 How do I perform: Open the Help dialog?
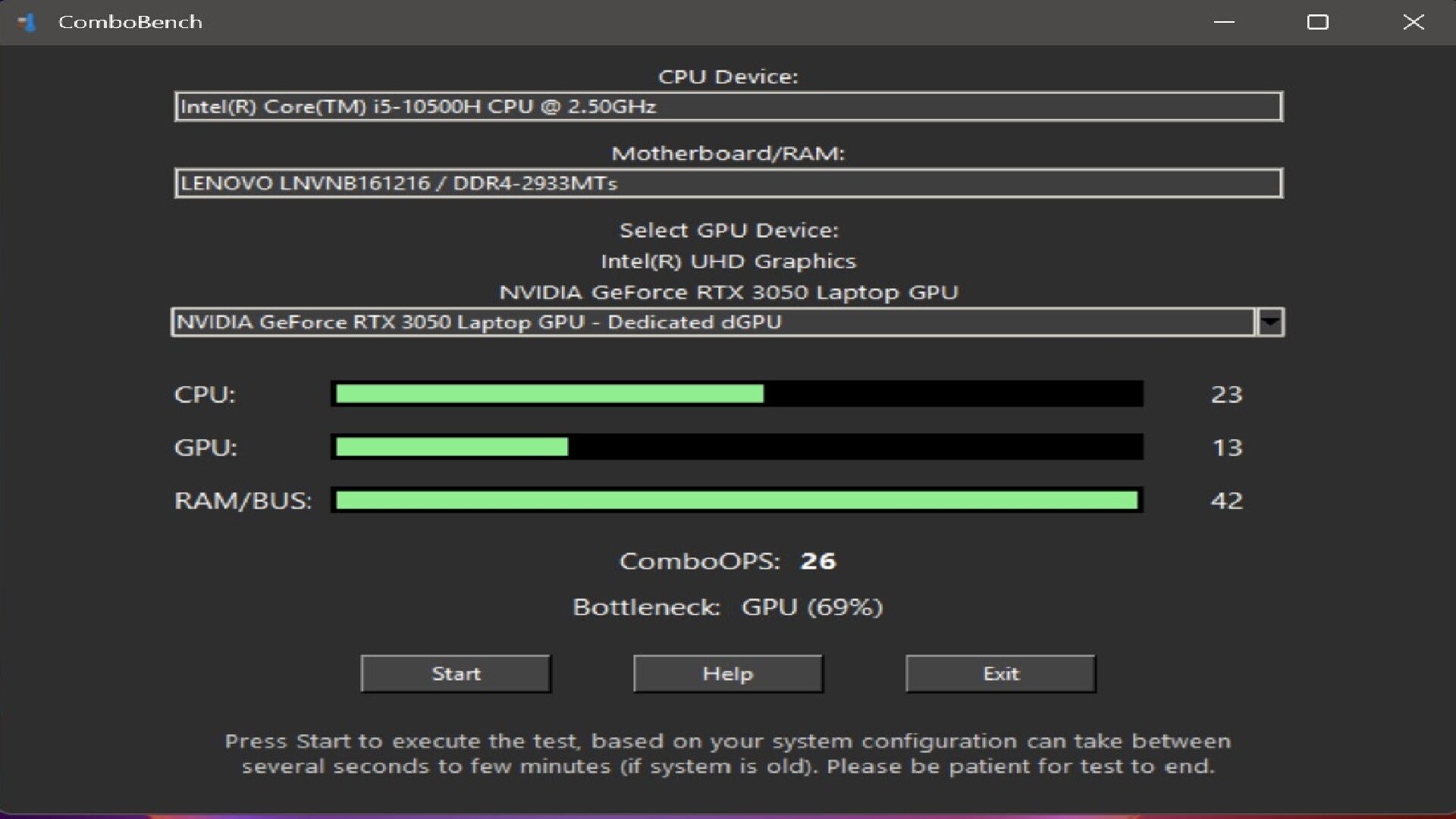tap(728, 673)
